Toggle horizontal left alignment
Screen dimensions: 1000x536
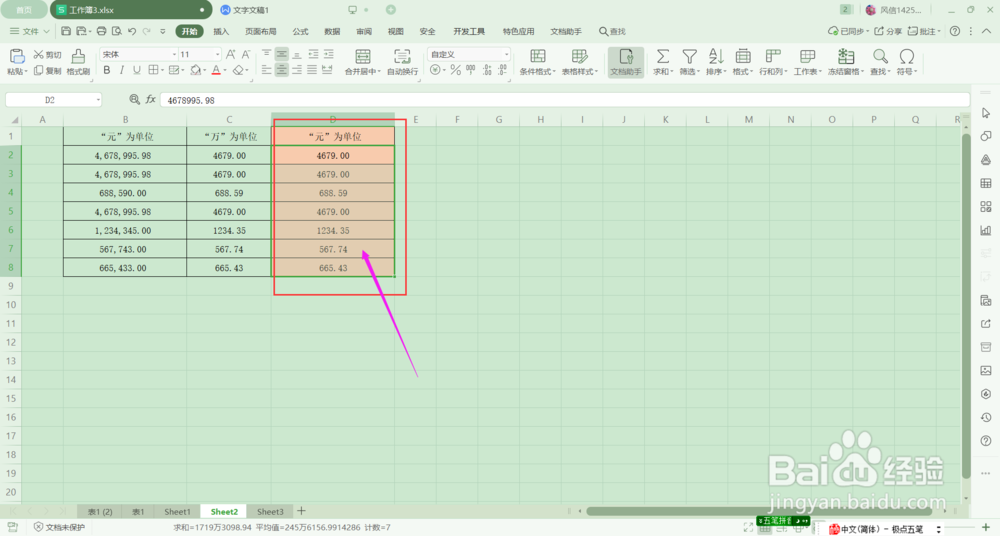click(267, 70)
